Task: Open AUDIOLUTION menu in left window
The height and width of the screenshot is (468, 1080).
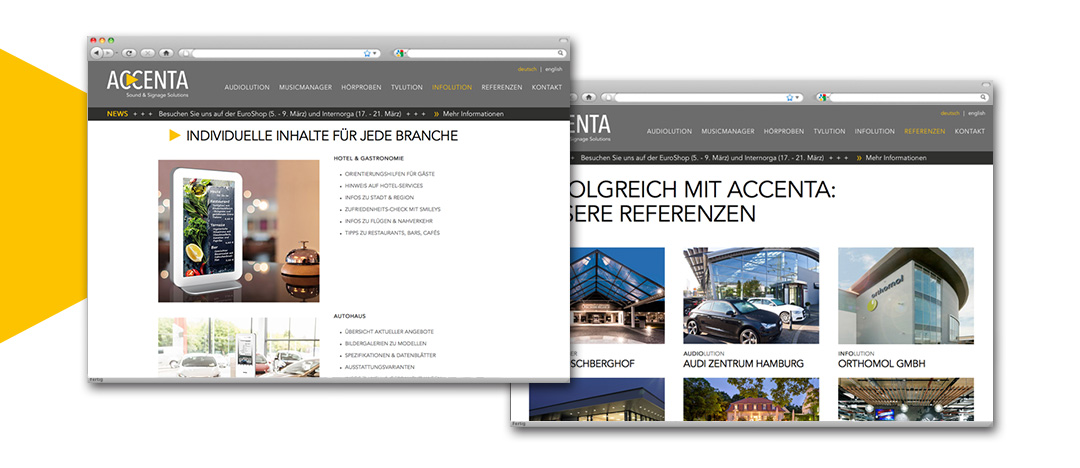Action: click(x=247, y=88)
